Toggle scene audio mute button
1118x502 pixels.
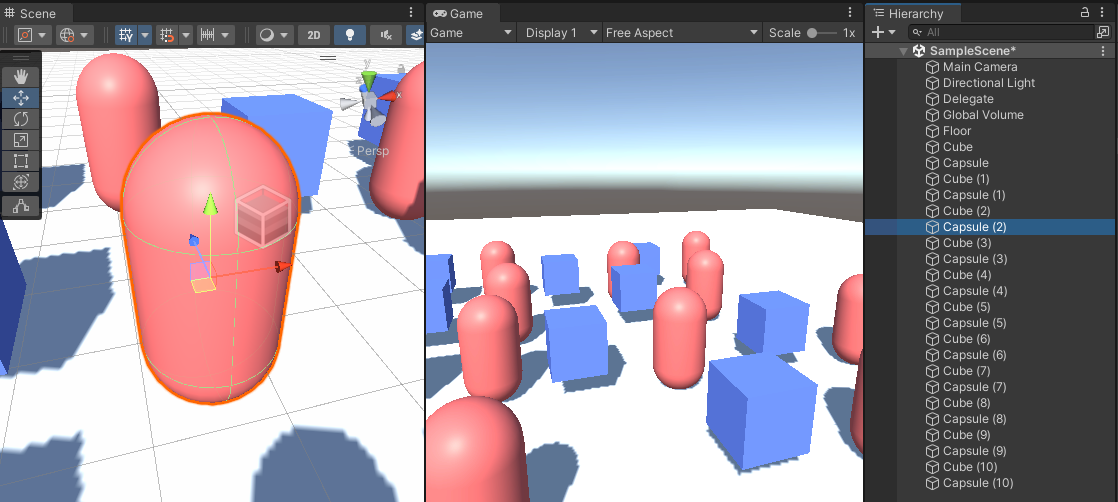386,35
